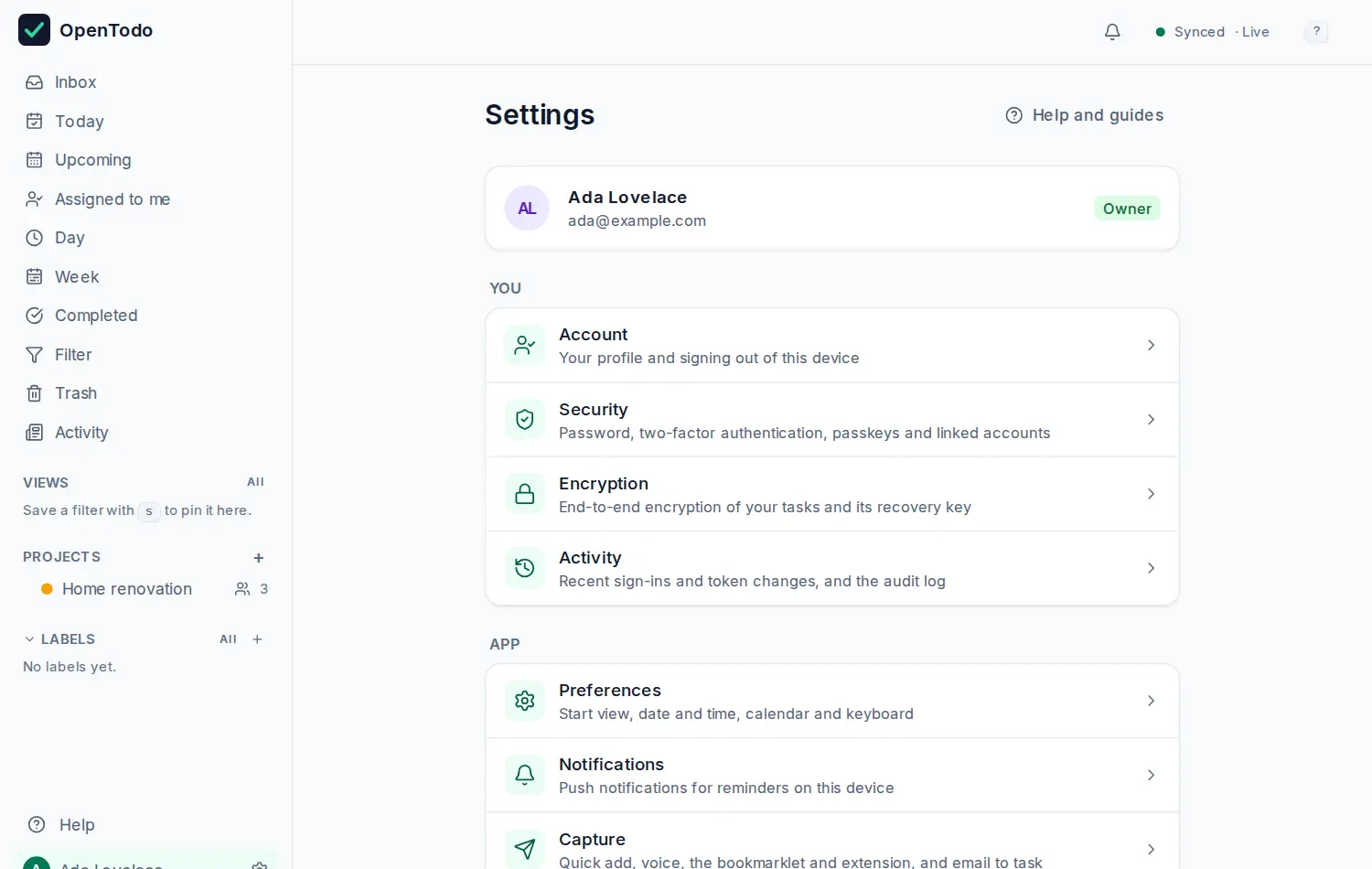Show All labels
The image size is (1372, 869).
click(228, 639)
